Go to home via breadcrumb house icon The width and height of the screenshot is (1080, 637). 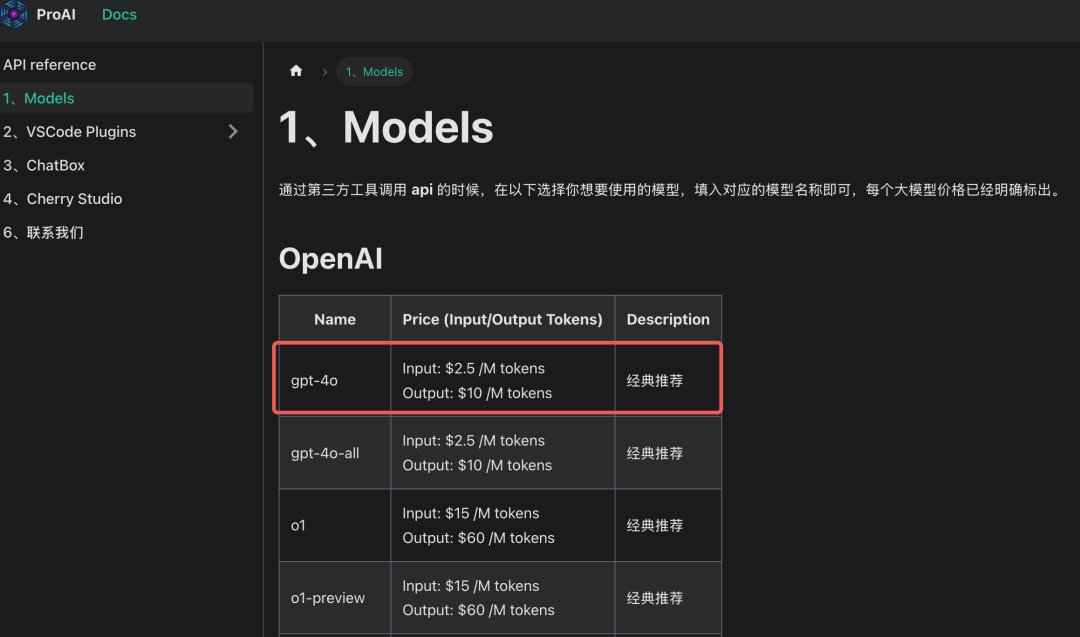pyautogui.click(x=296, y=71)
